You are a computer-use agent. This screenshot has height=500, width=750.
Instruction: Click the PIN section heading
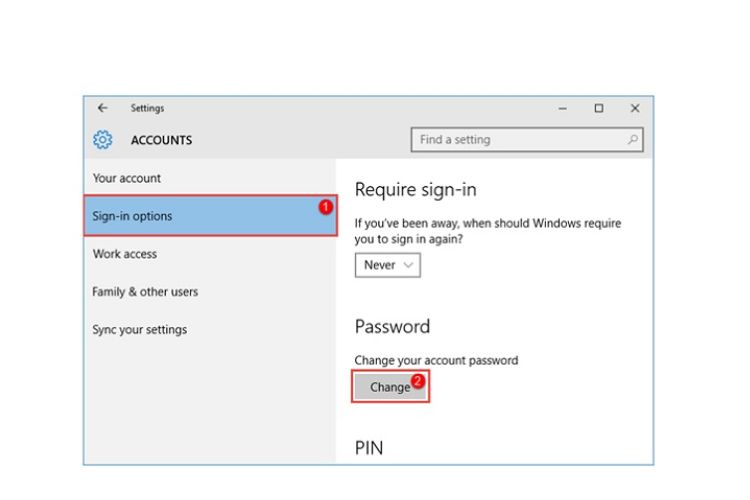pyautogui.click(x=369, y=447)
